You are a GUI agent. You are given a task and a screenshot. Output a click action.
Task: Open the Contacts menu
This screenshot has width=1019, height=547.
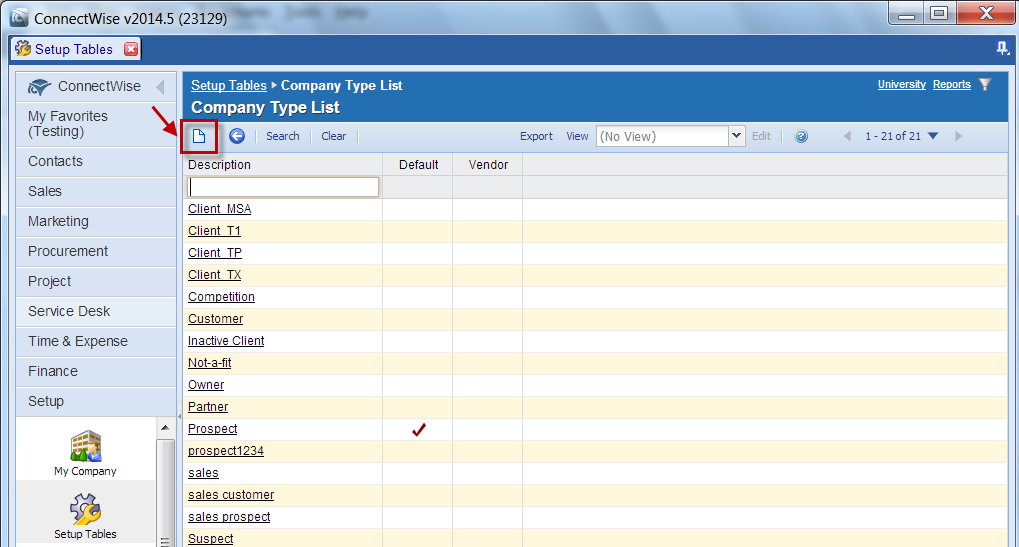click(x=96, y=162)
